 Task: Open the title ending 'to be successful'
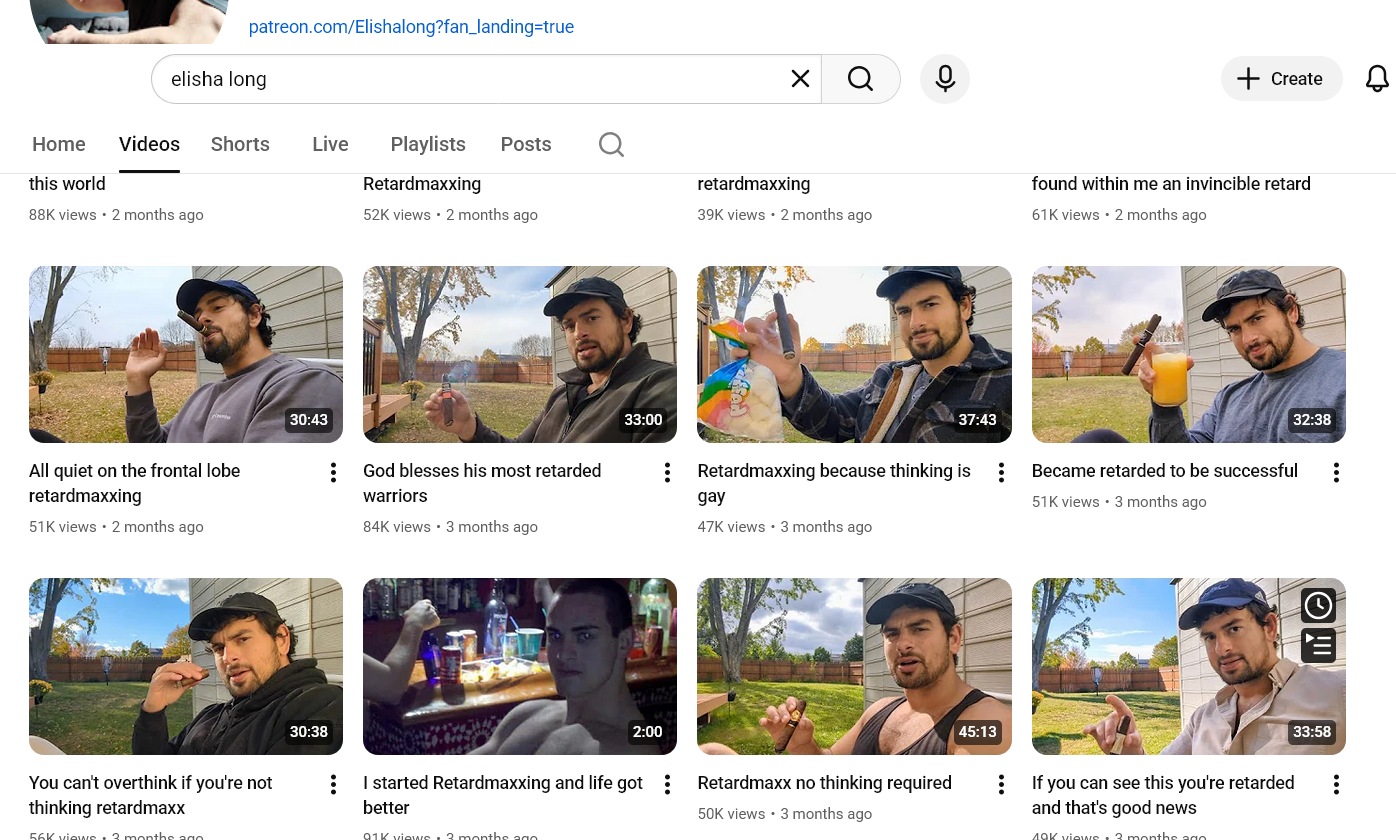(x=1165, y=471)
